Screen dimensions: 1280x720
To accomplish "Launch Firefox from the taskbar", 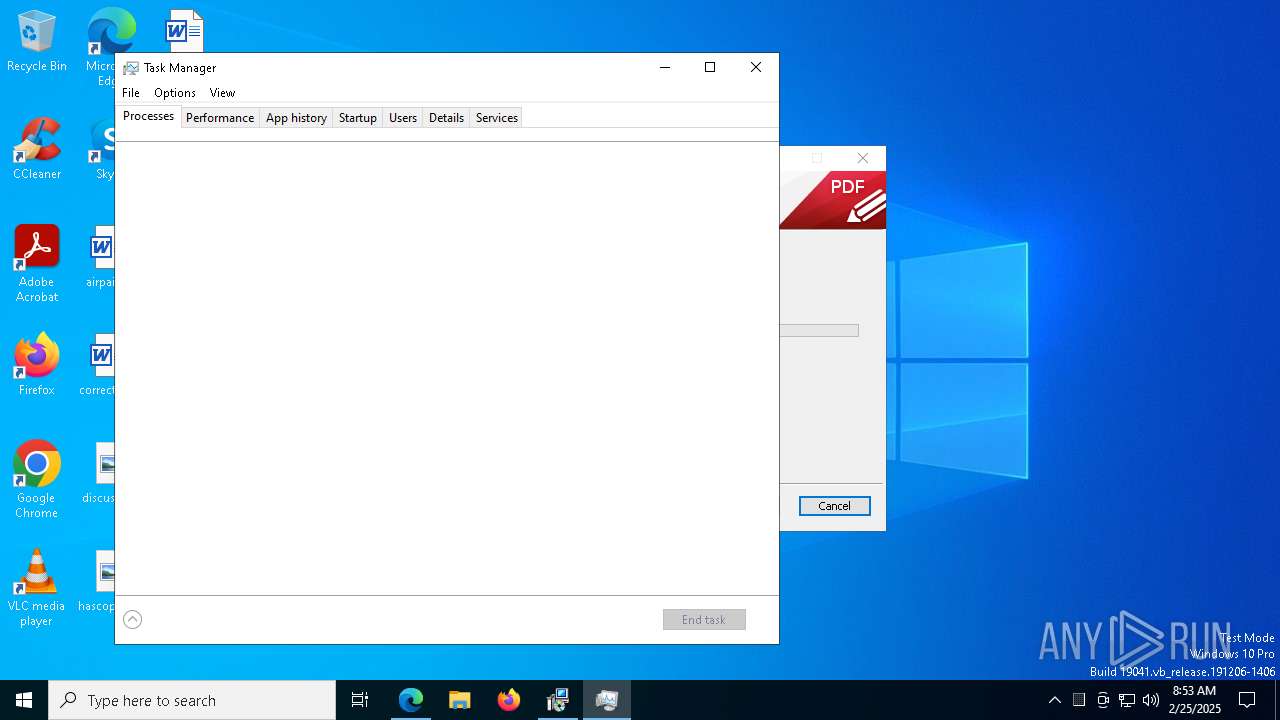I will [509, 700].
